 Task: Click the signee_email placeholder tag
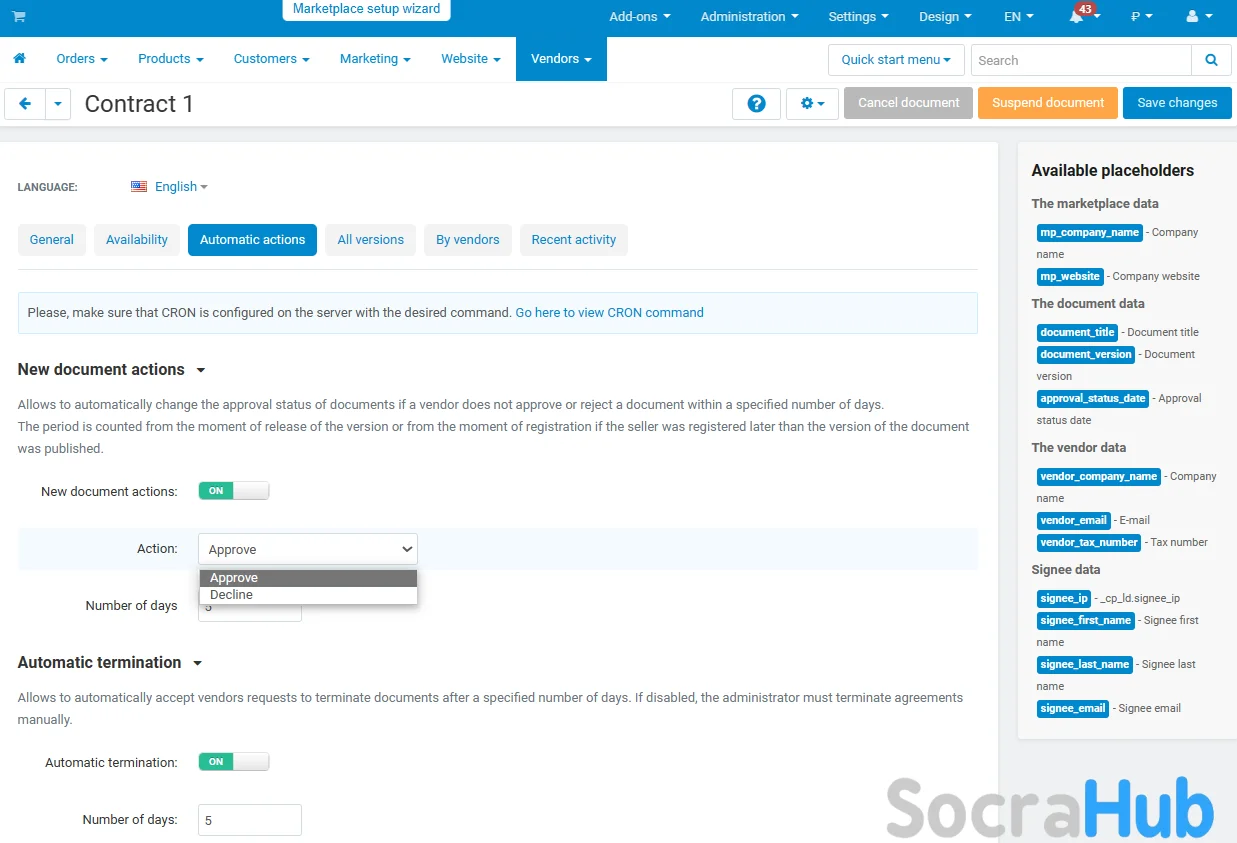[x=1073, y=708]
